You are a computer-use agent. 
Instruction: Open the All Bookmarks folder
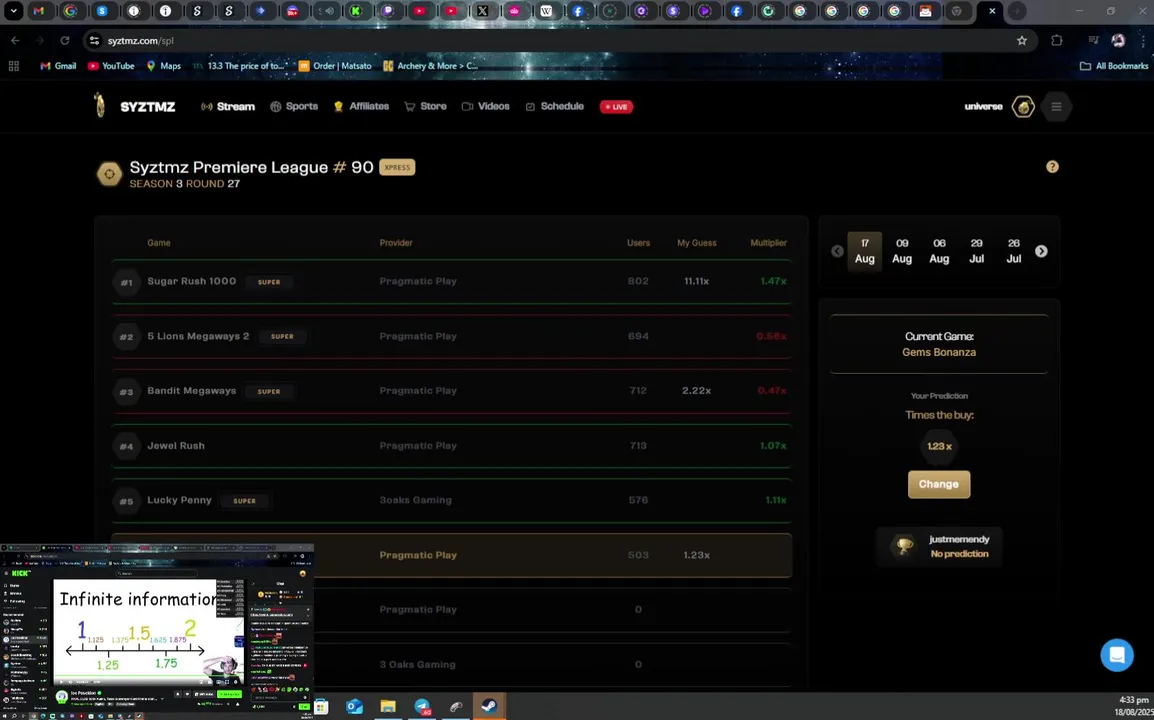coord(1114,66)
